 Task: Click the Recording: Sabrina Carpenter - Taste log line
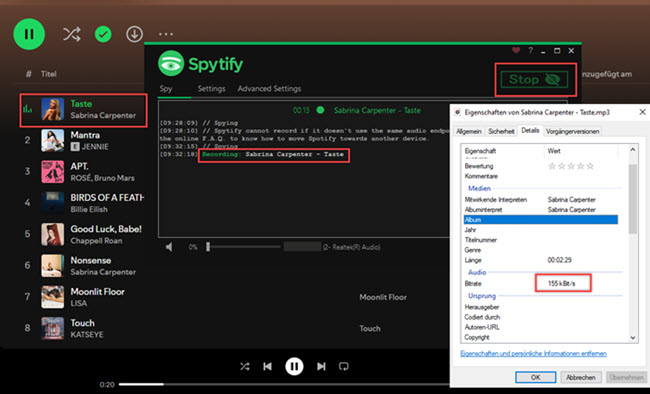tap(273, 154)
